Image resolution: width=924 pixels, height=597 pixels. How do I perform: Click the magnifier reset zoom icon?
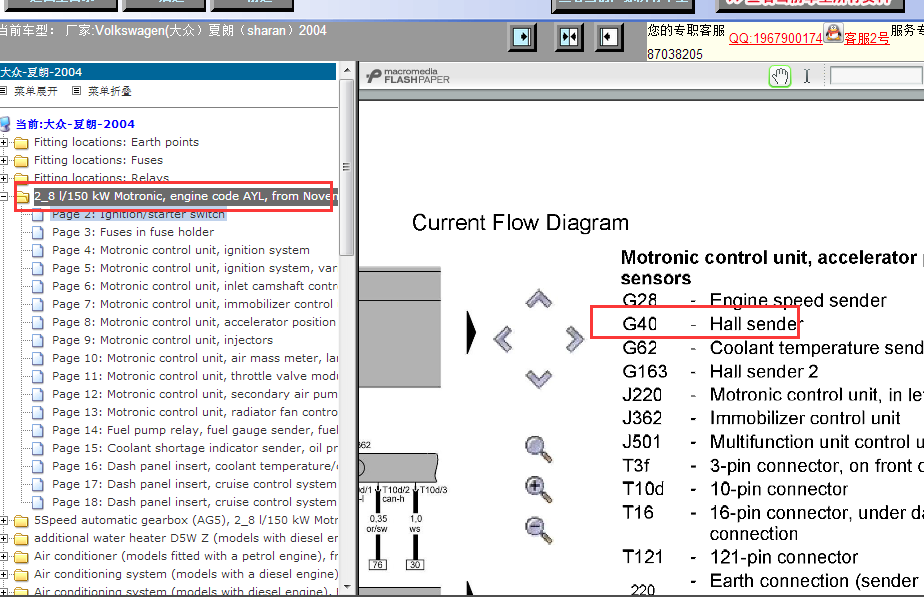[x=538, y=450]
